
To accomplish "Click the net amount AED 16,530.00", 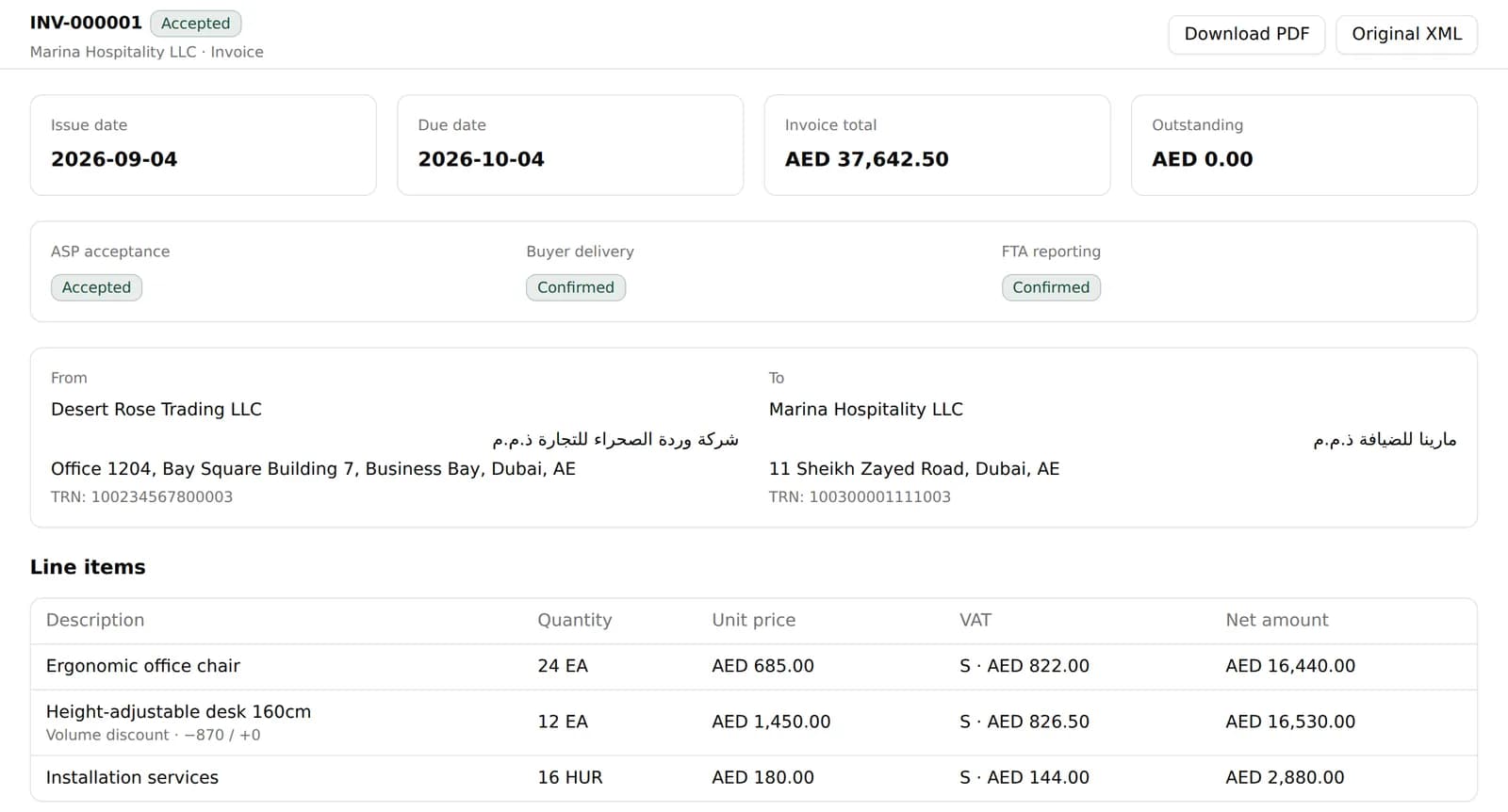I will tap(1290, 722).
